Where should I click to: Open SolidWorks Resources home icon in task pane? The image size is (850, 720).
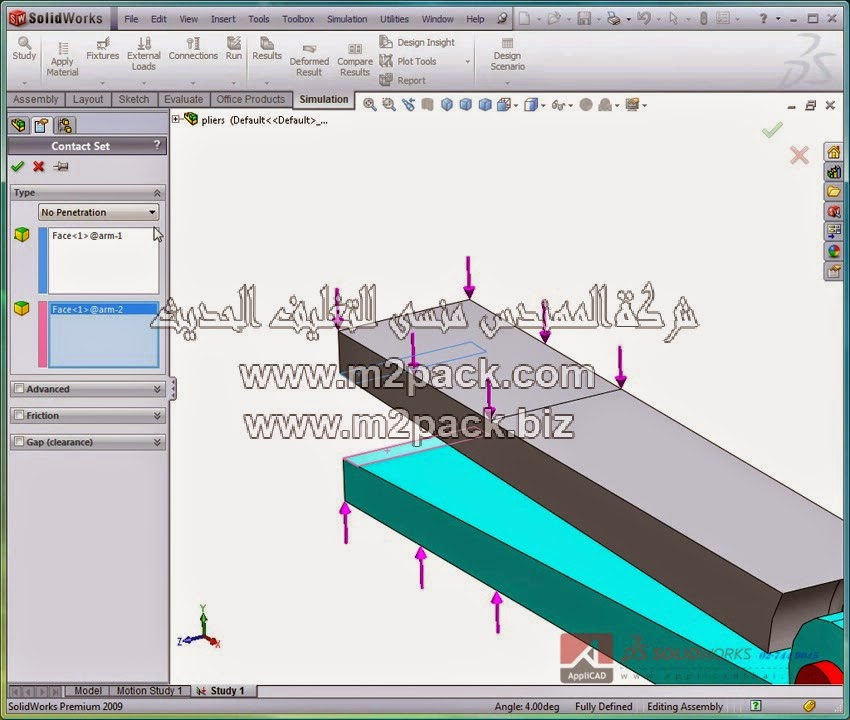833,152
